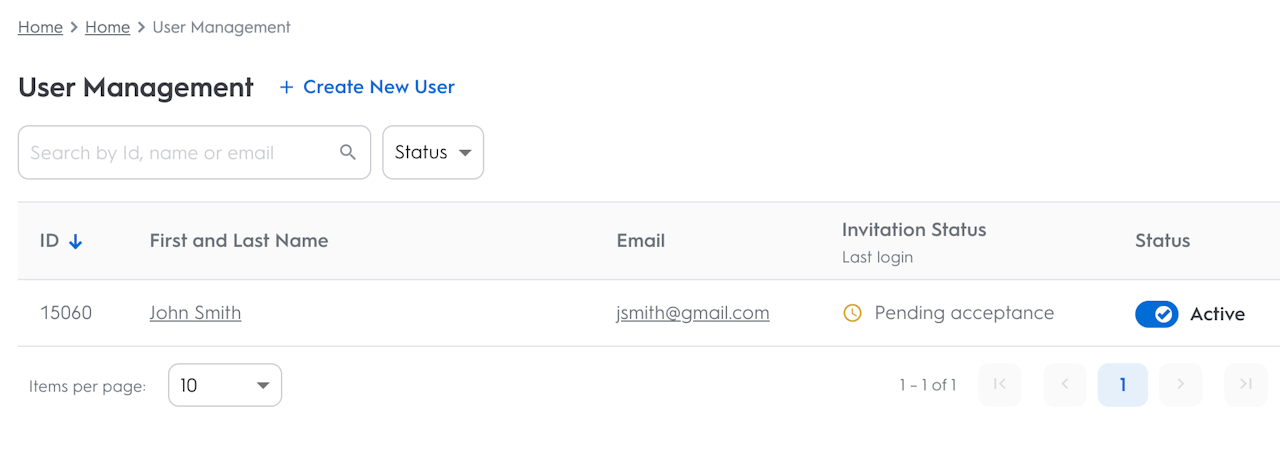This screenshot has height=453, width=1280.
Task: Click the jsmith@gmail.com email link
Action: coord(692,313)
